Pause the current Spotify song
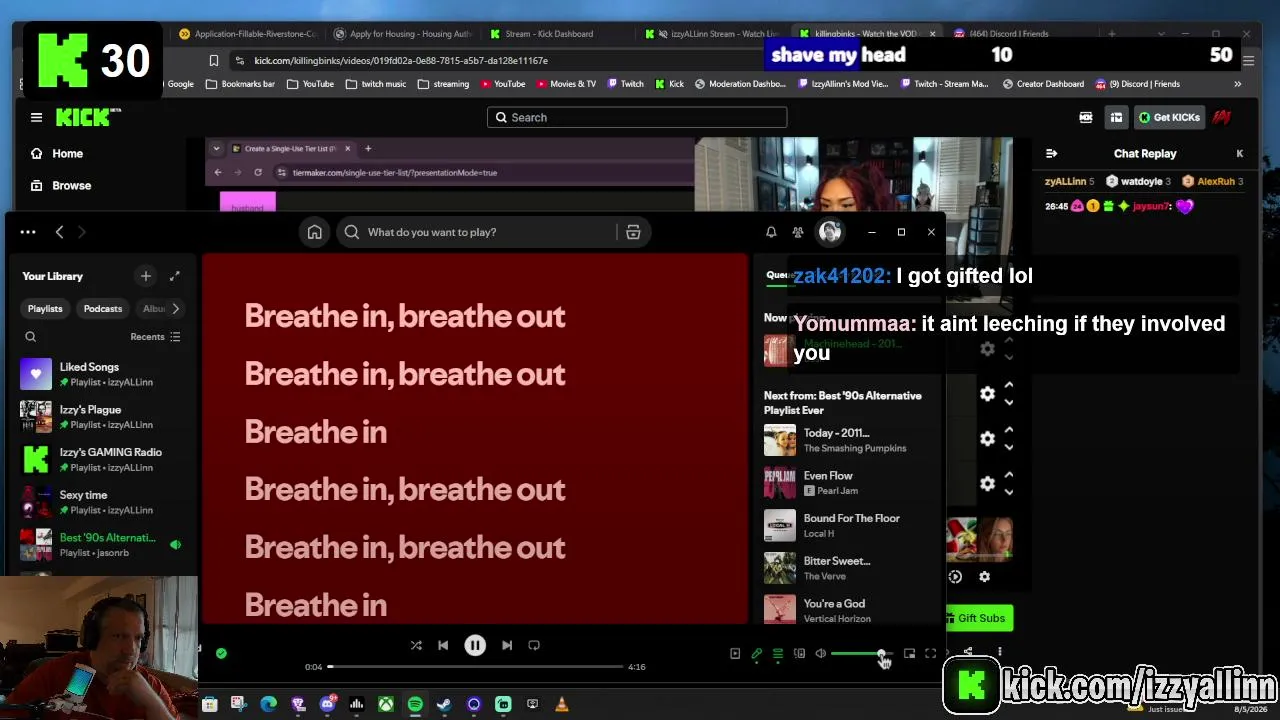This screenshot has width=1280, height=720. coord(475,646)
